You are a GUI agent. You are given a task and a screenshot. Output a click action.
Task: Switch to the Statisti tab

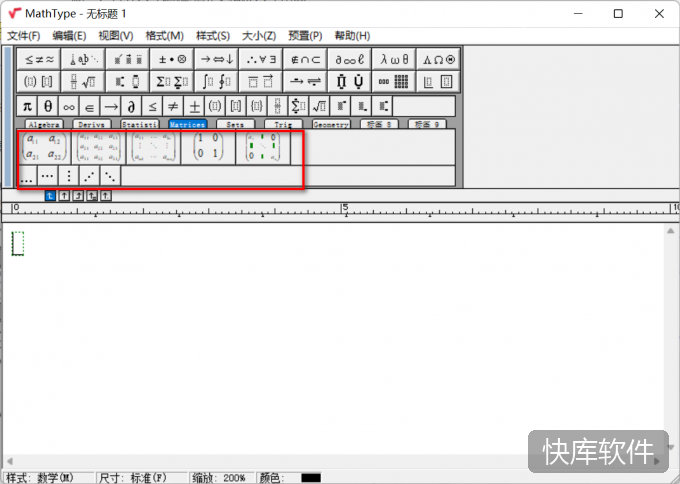tap(140, 124)
